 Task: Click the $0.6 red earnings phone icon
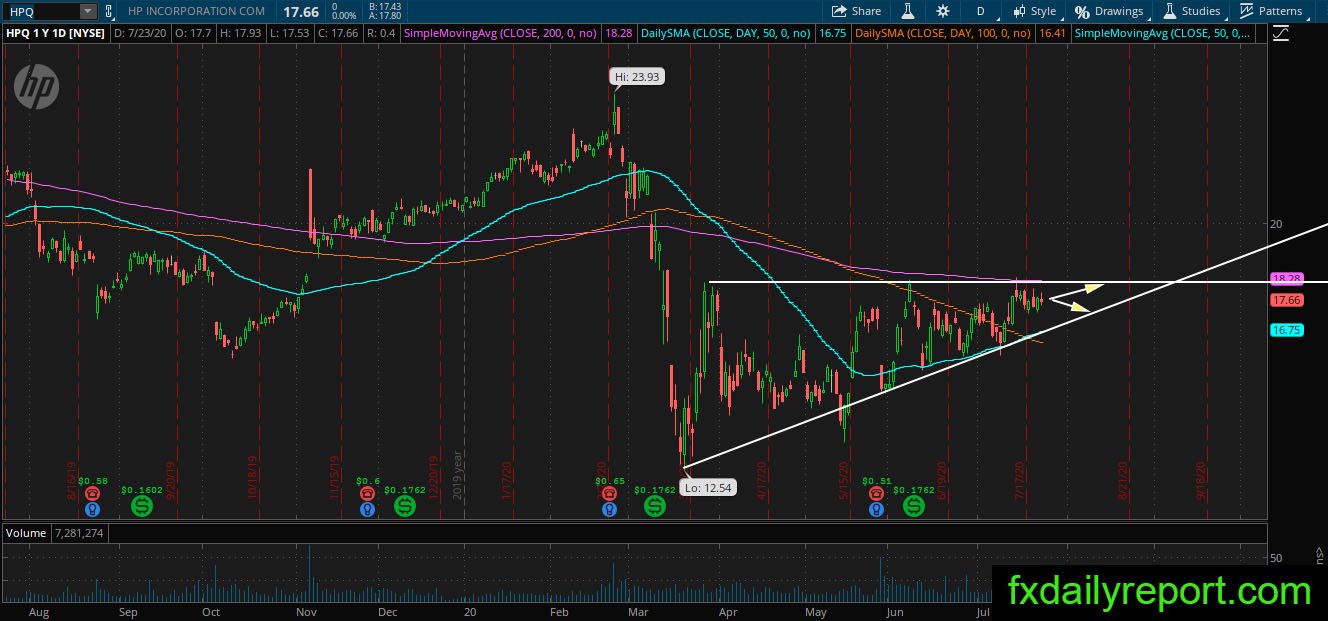(x=368, y=493)
